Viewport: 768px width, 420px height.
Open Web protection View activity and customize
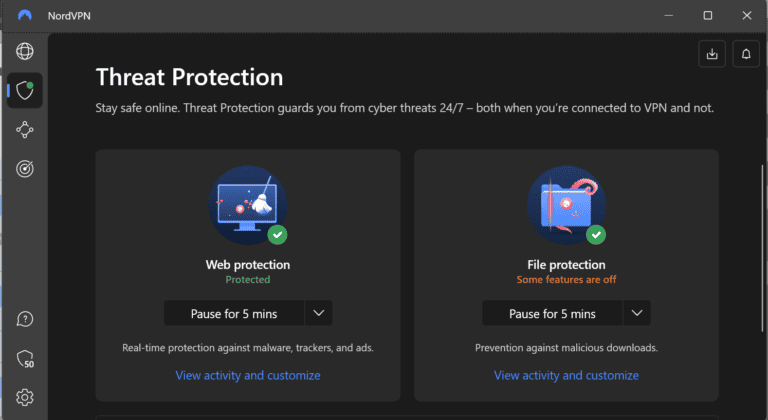pos(248,375)
